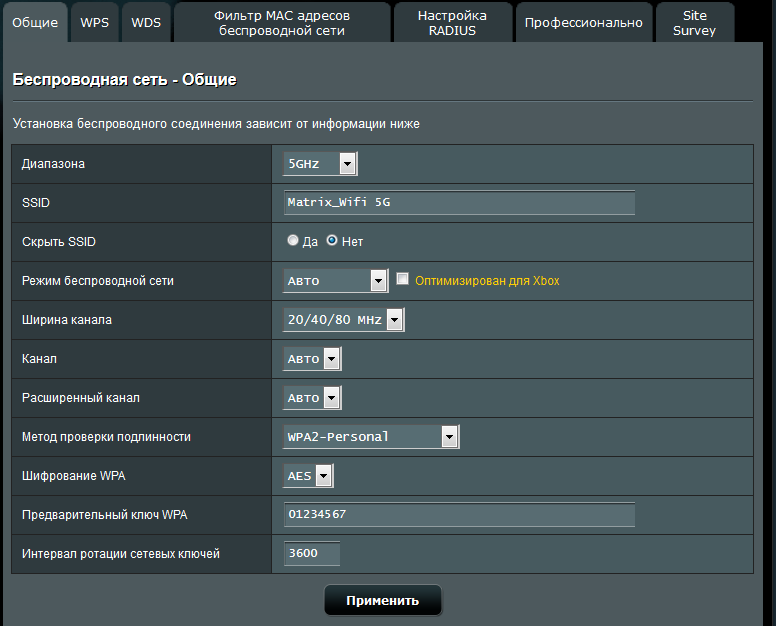Image resolution: width=776 pixels, height=626 pixels.
Task: Focus the Предварительный ключ WPA field
Action: pyautogui.click(x=459, y=515)
